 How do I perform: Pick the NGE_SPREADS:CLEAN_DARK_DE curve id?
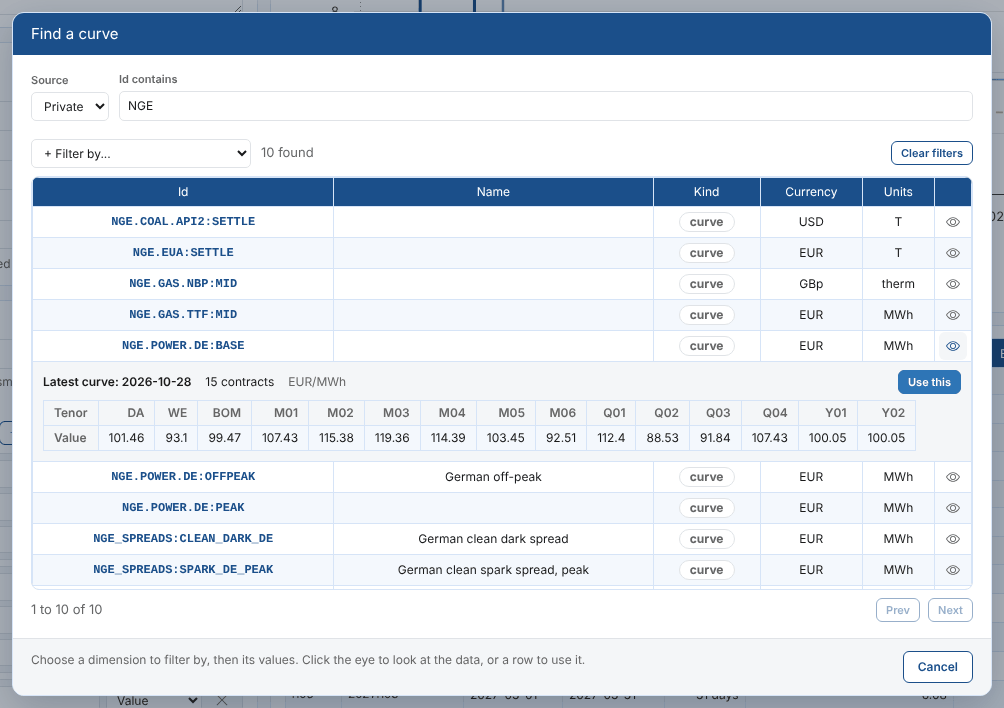(x=183, y=538)
